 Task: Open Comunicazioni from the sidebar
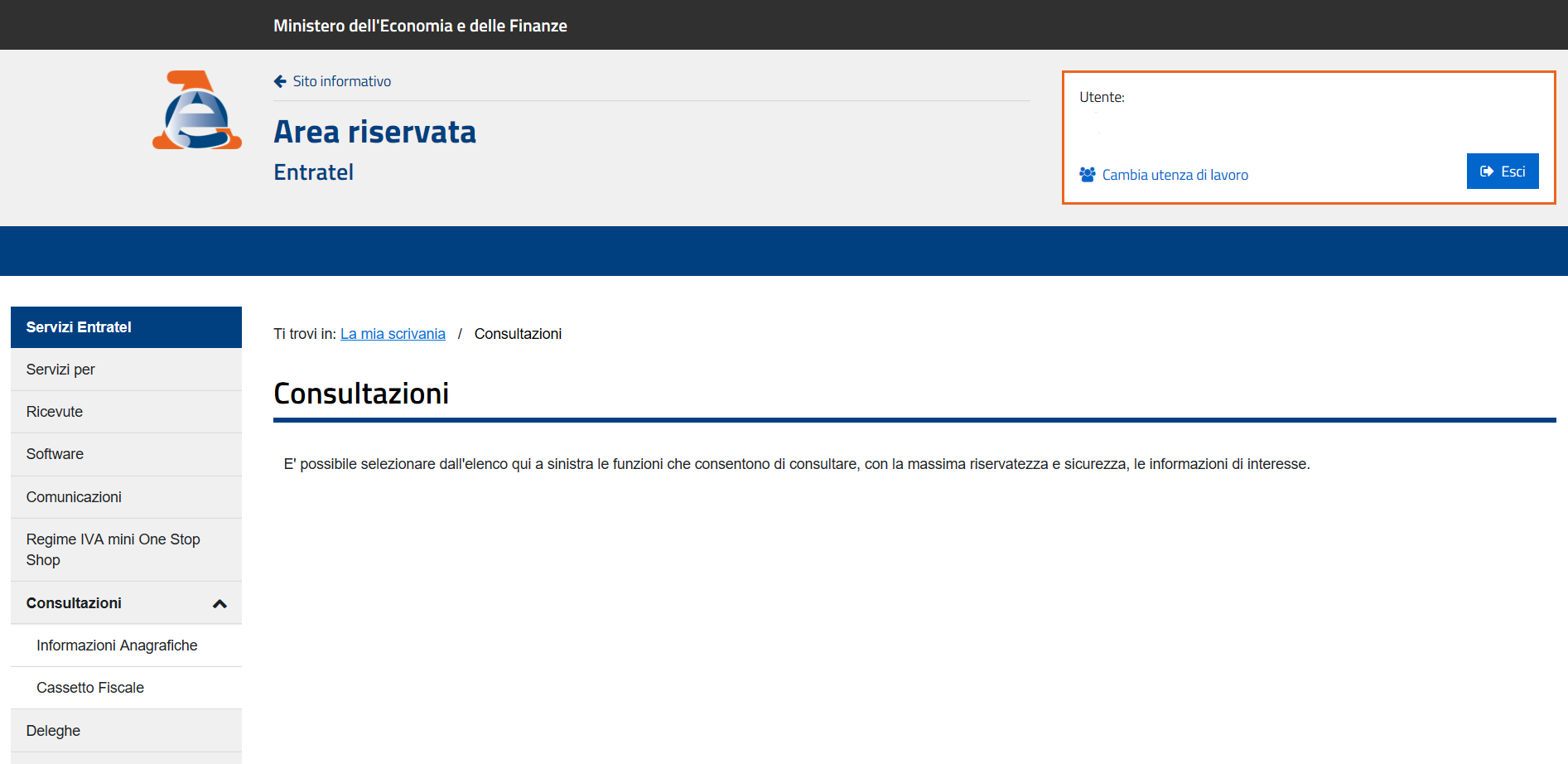click(74, 497)
